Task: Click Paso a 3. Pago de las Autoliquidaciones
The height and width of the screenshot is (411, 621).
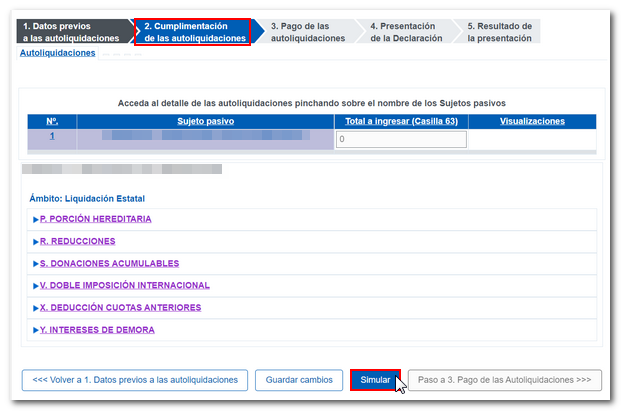Action: (505, 380)
